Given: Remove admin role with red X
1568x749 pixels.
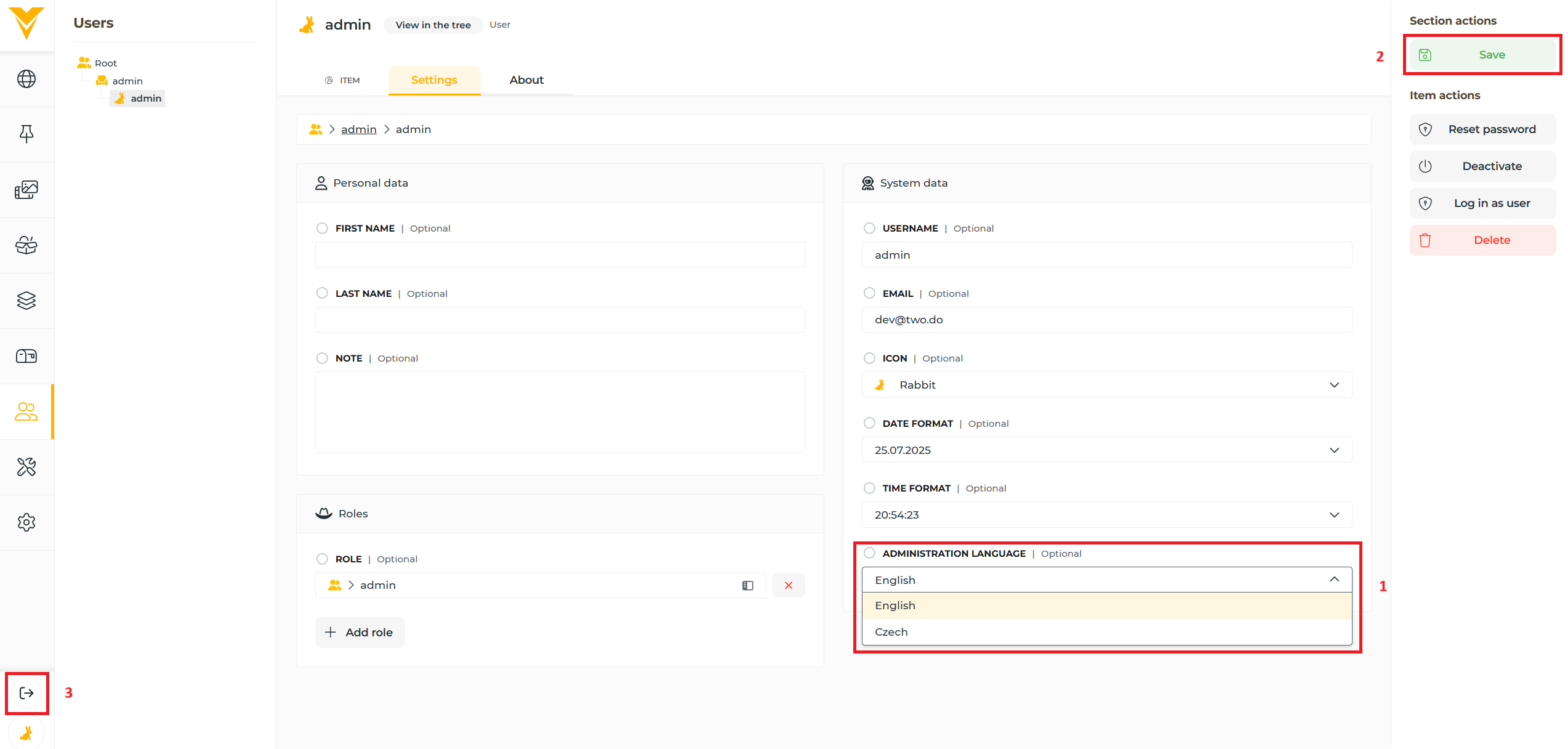Looking at the screenshot, I should point(788,585).
